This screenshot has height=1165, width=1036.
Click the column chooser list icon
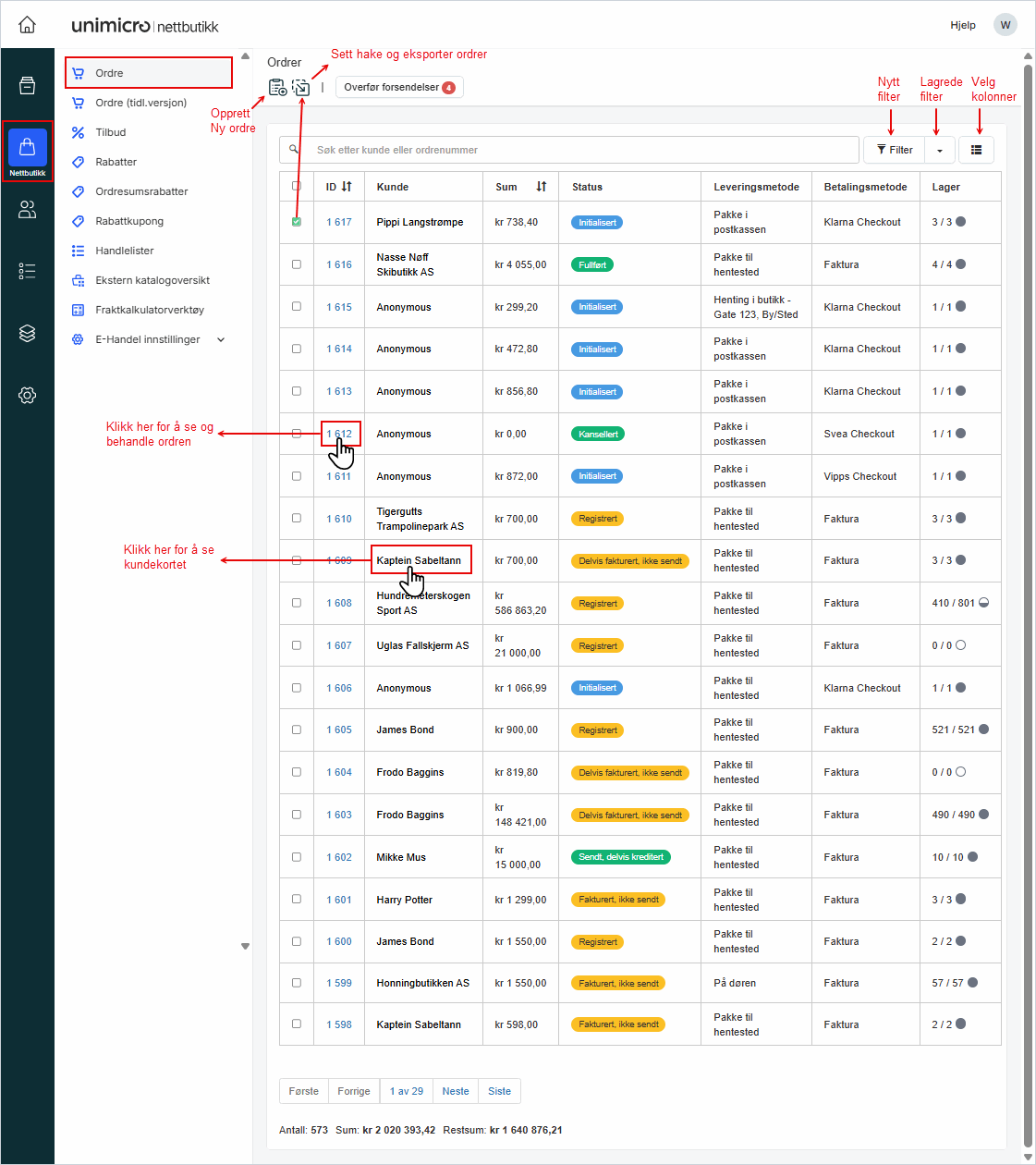pyautogui.click(x=976, y=150)
